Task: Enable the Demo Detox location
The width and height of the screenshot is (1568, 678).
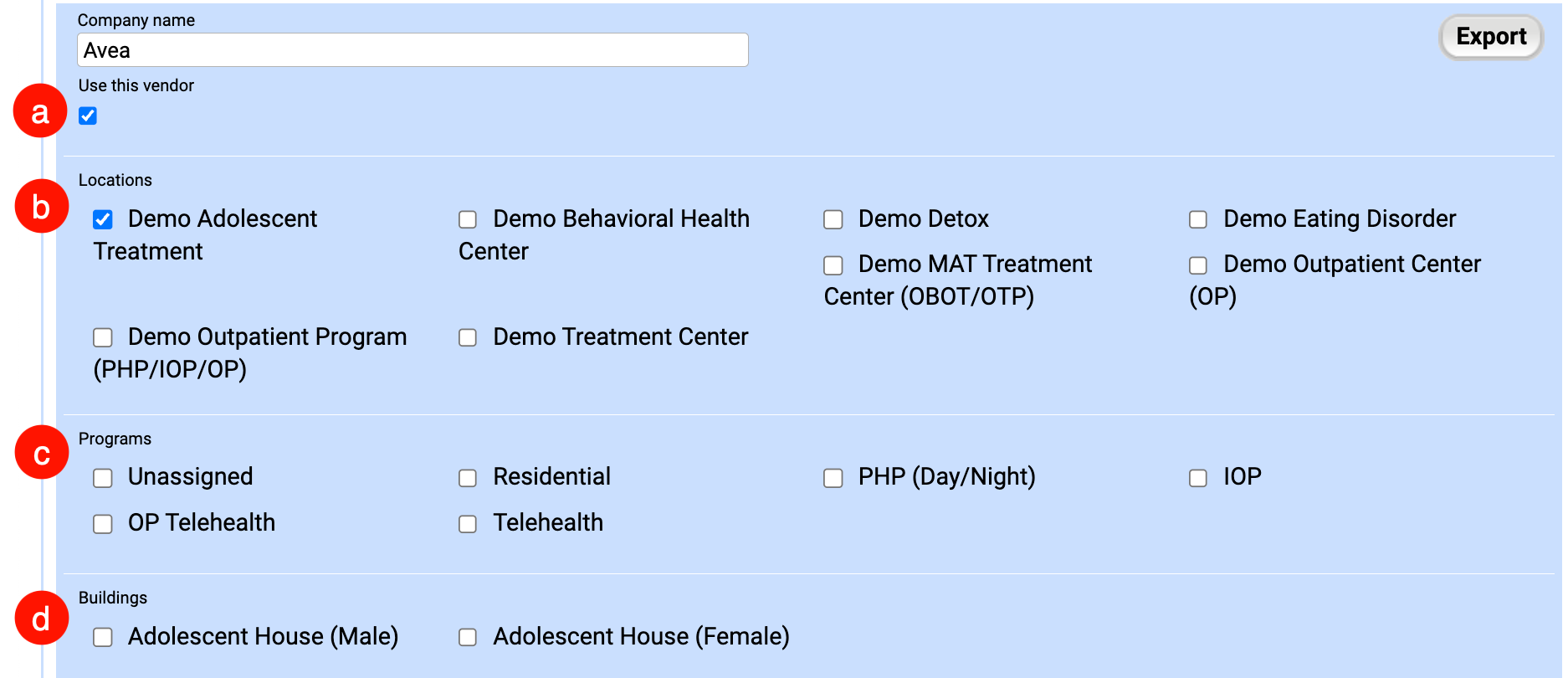Action: (833, 219)
